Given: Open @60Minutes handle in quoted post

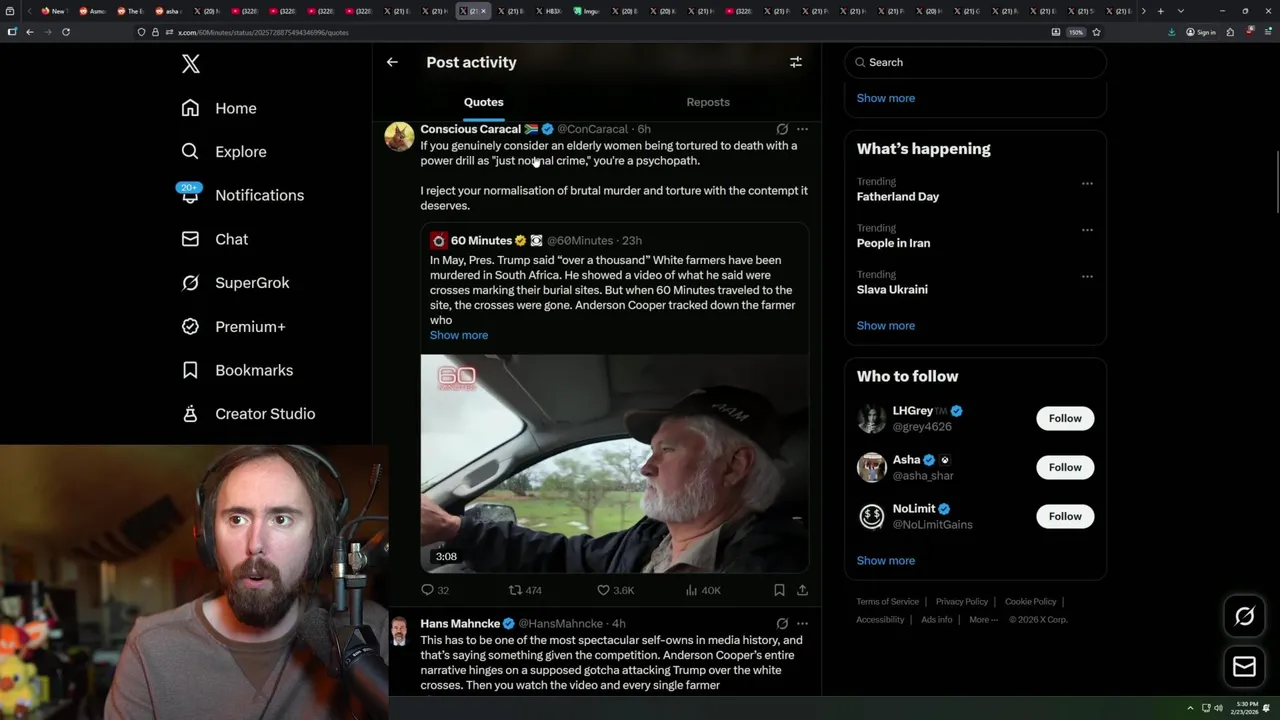Looking at the screenshot, I should coord(580,241).
